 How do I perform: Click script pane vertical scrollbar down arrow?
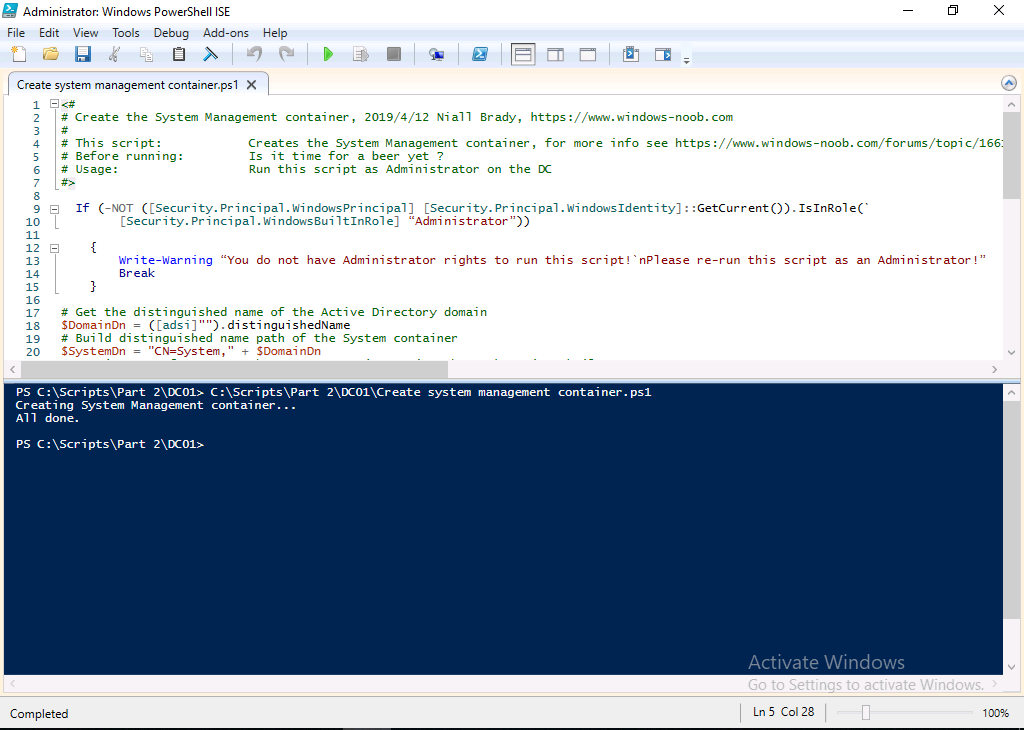(x=1011, y=353)
